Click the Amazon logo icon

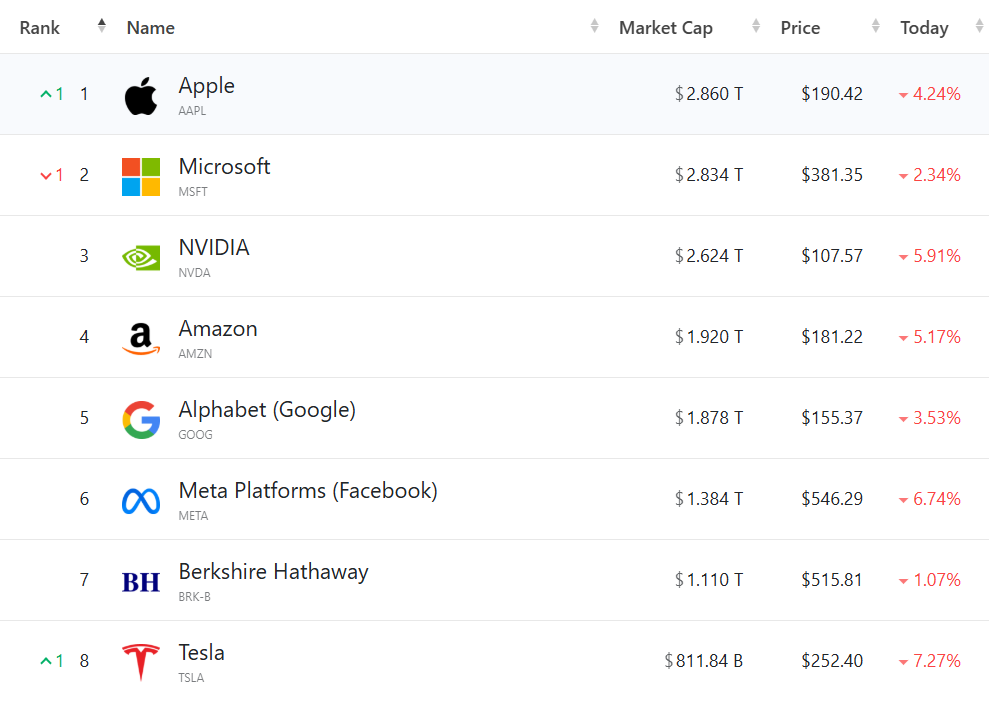141,339
